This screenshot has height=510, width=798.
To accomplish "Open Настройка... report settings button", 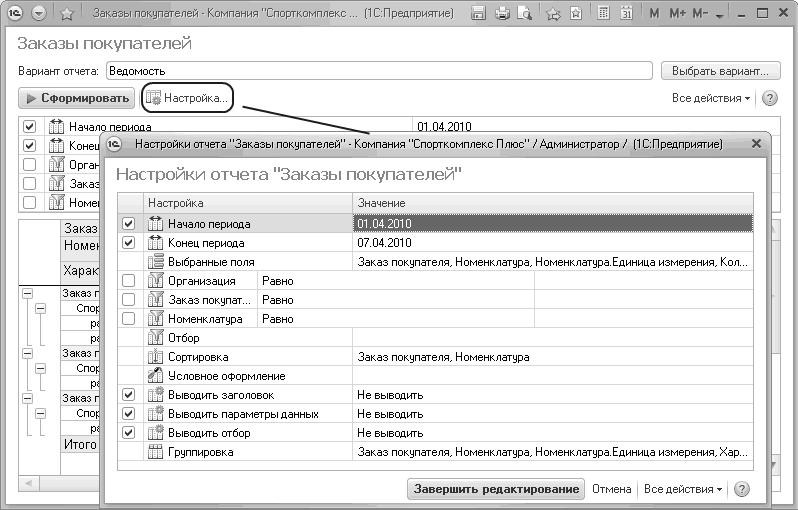I will click(187, 98).
